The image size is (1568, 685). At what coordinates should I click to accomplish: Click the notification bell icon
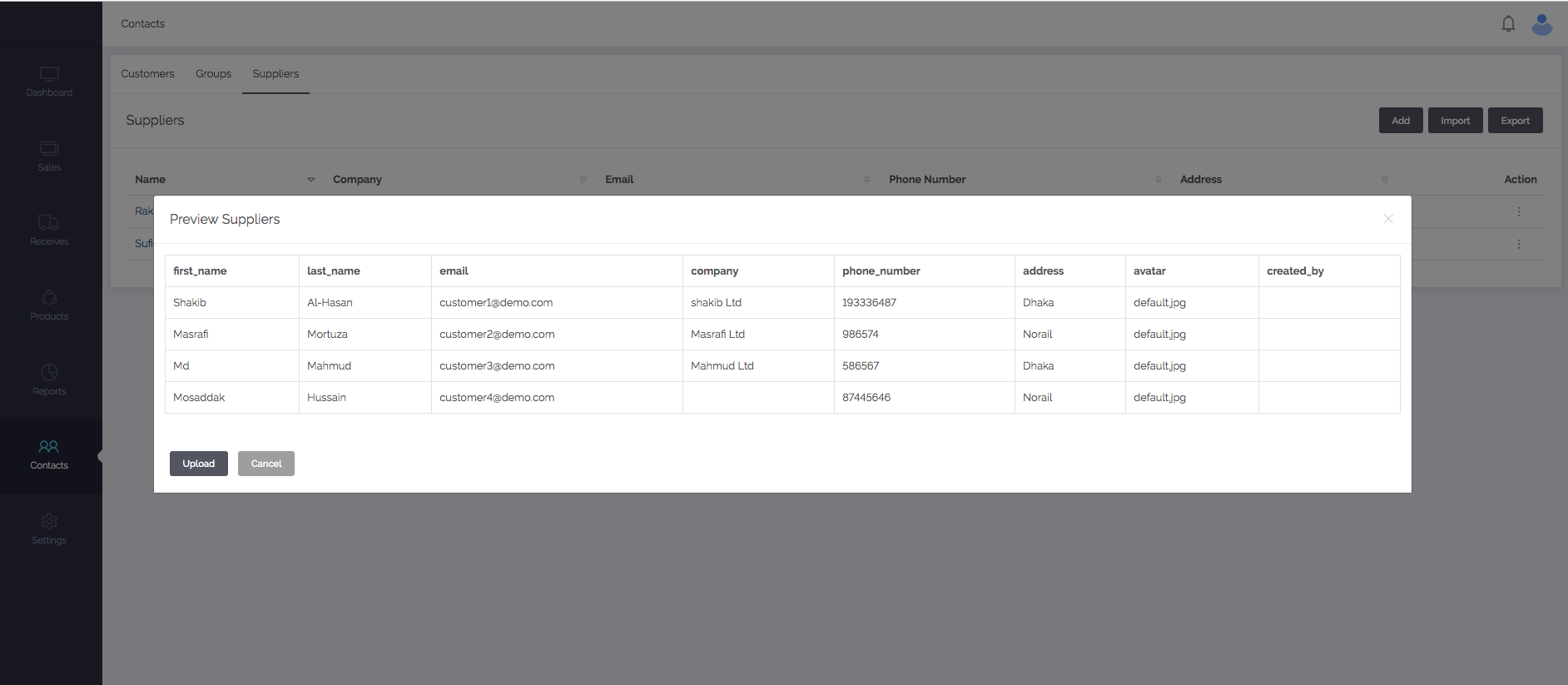(1508, 24)
